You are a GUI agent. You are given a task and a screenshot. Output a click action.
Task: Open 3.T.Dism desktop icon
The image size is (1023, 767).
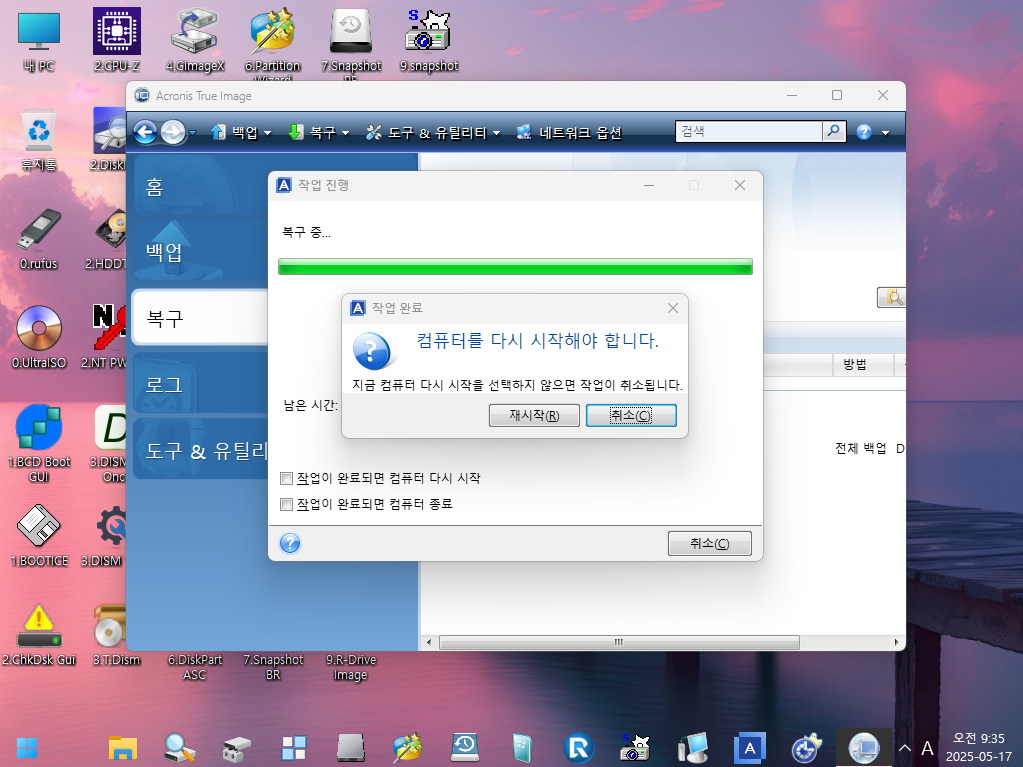click(x=116, y=635)
